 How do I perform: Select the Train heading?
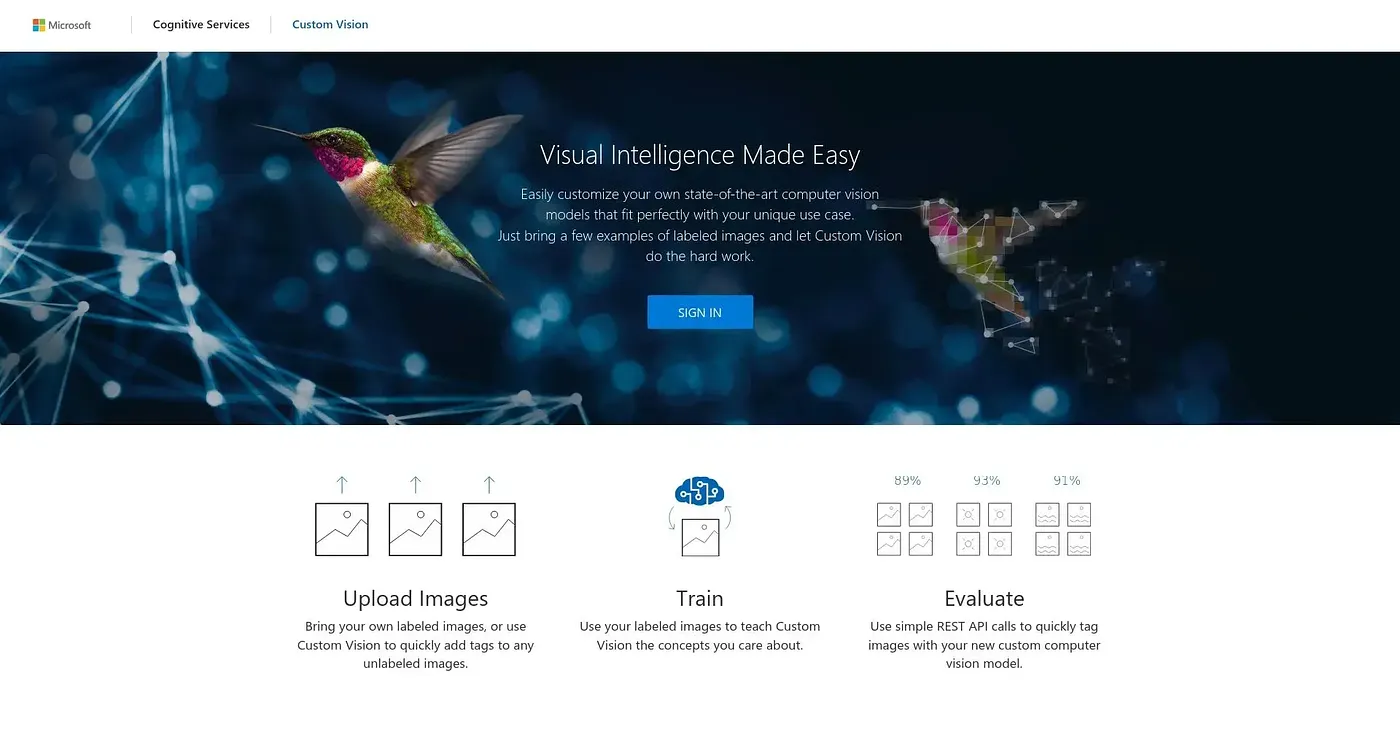point(700,598)
